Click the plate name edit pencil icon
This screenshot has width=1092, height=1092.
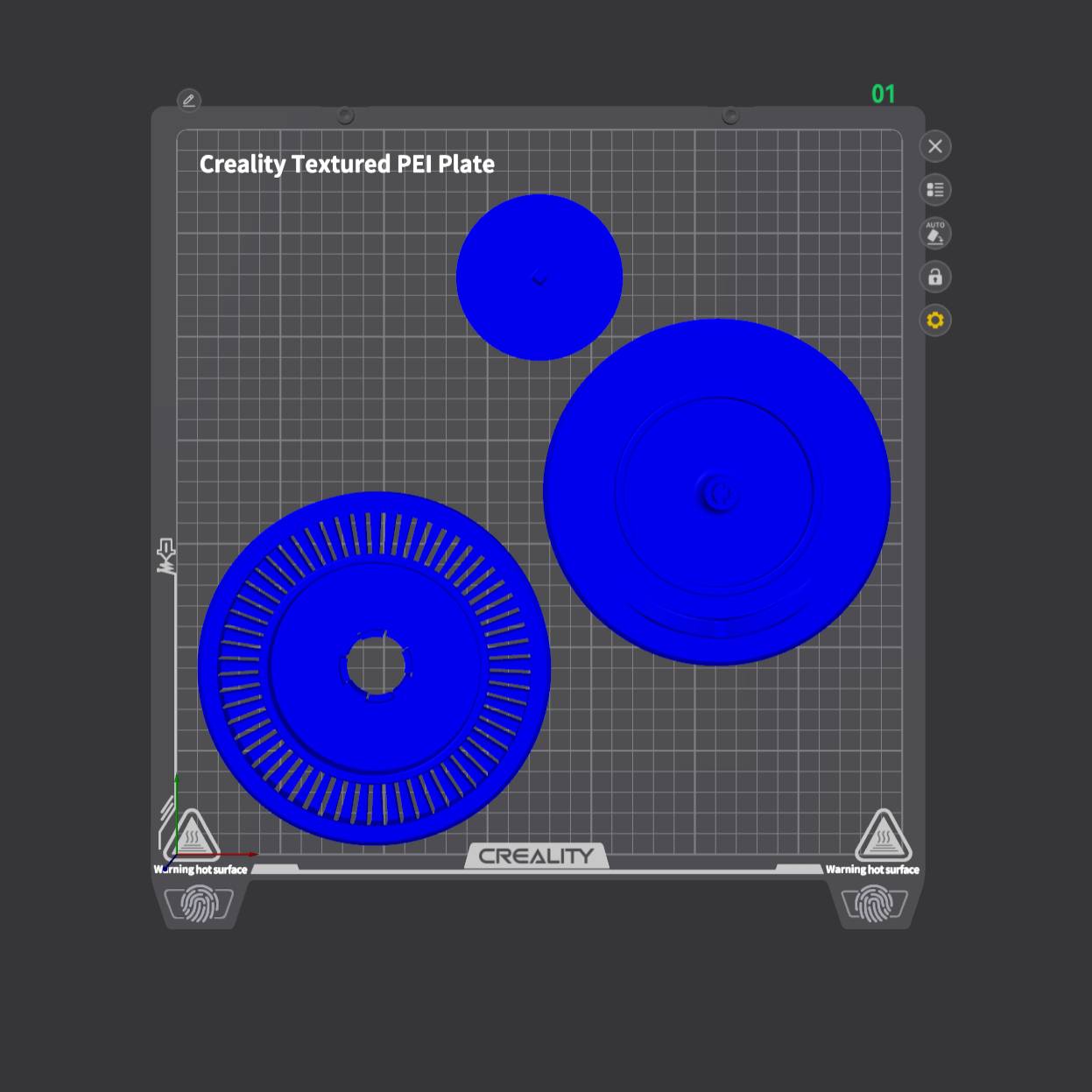point(188,101)
